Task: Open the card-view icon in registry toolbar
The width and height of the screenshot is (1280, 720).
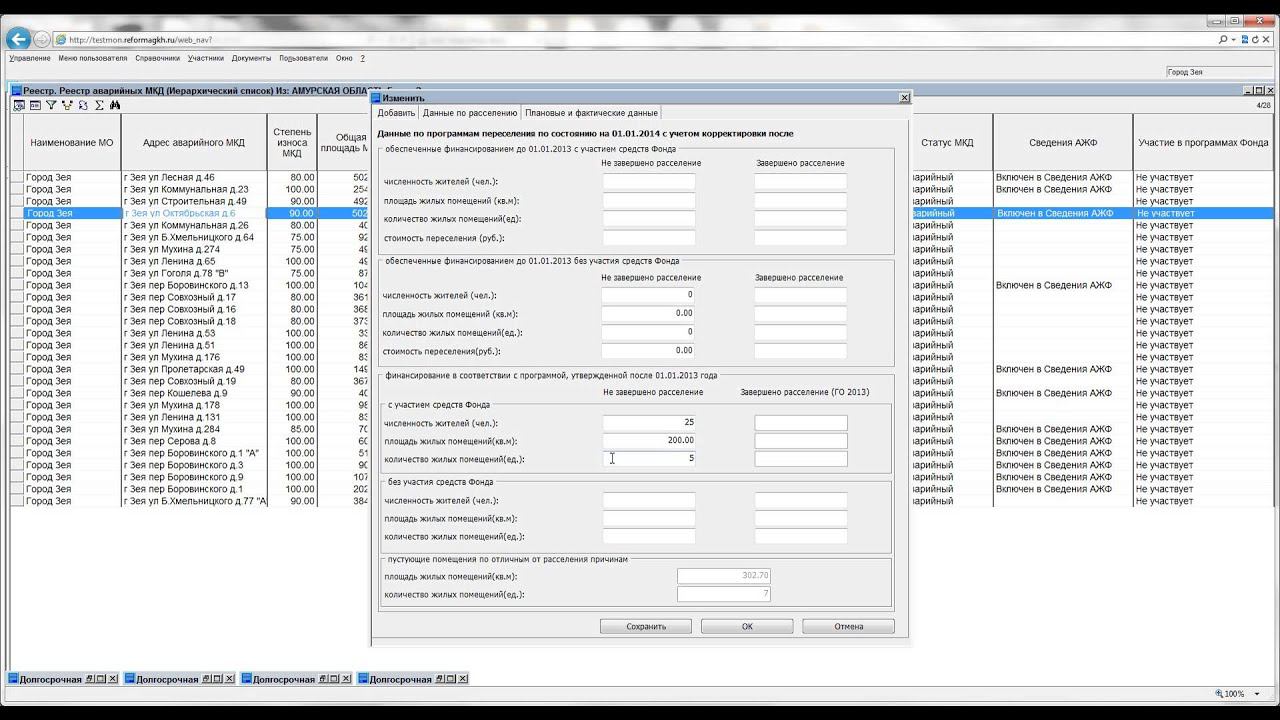Action: click(35, 105)
